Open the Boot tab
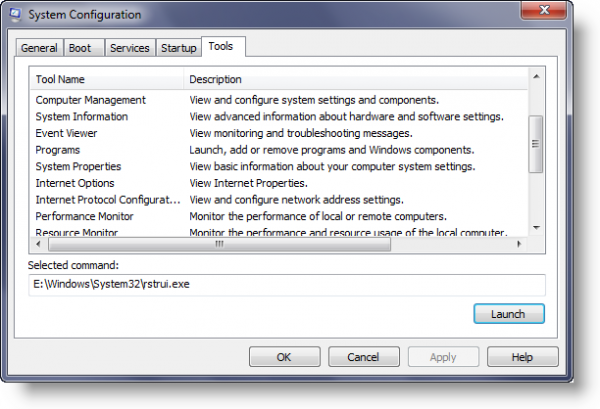The height and width of the screenshot is (409, 600). point(79,48)
